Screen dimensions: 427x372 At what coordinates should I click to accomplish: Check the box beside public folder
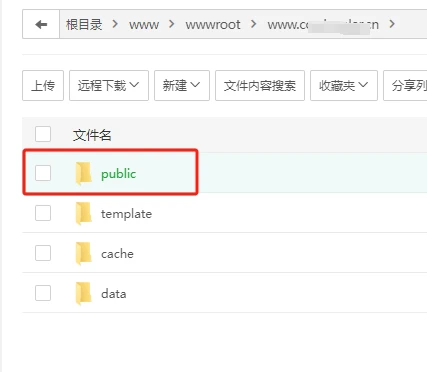(x=43, y=173)
